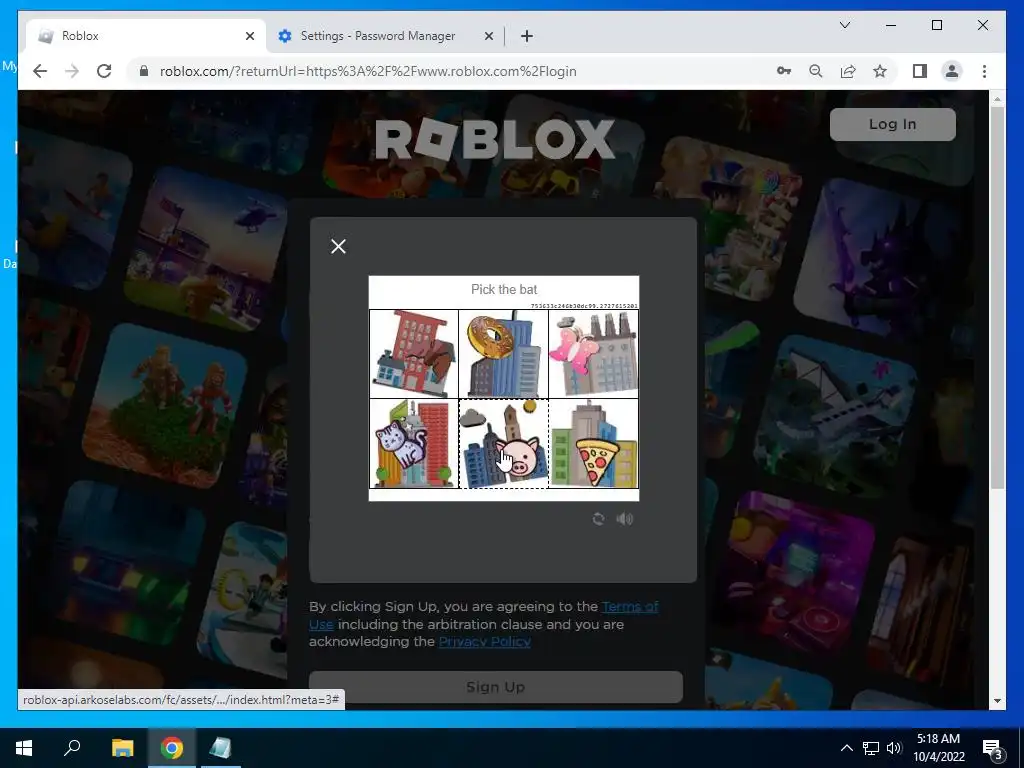Image resolution: width=1024 pixels, height=768 pixels.
Task: Open the zoom magnifier icon
Action: [x=816, y=71]
